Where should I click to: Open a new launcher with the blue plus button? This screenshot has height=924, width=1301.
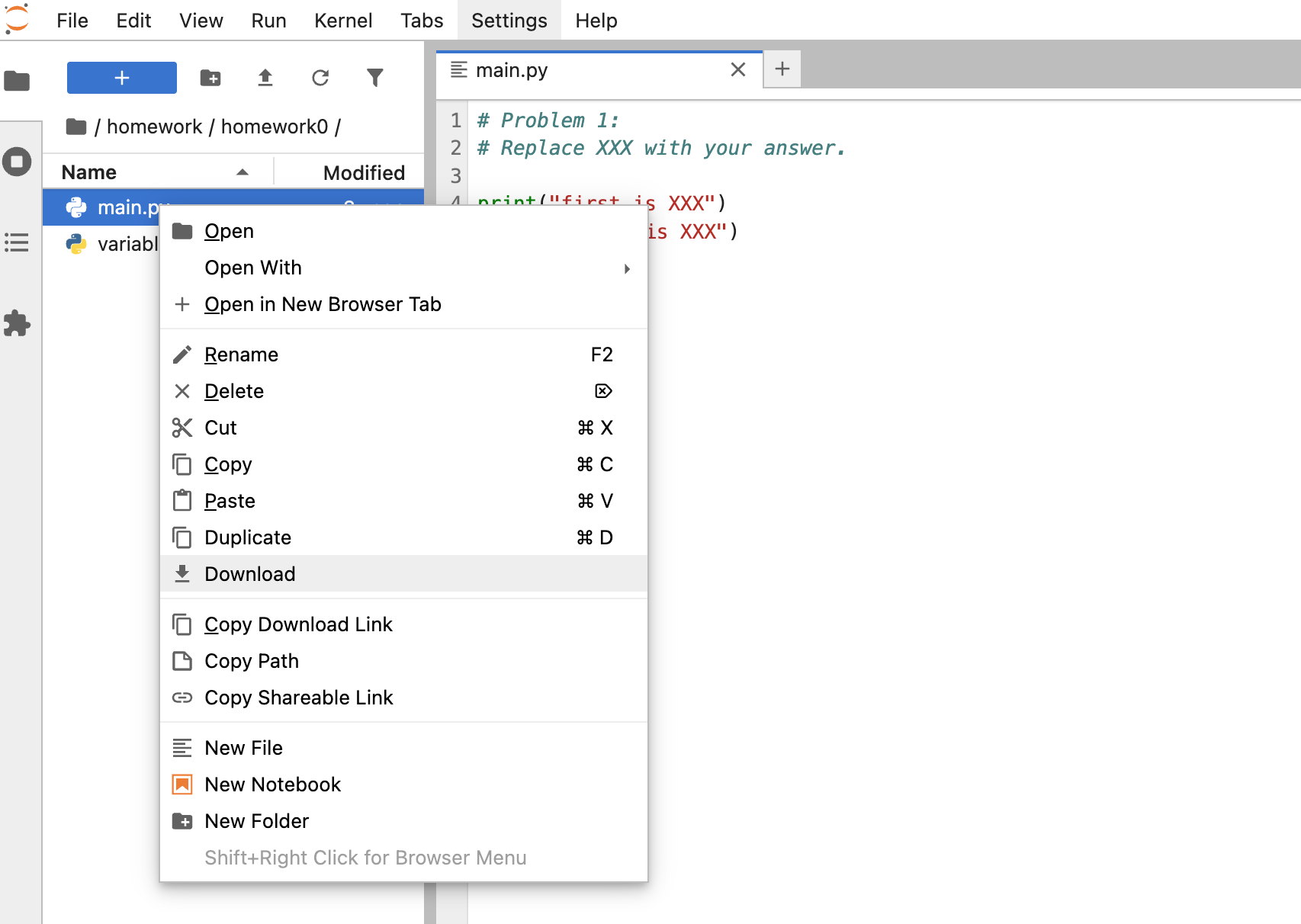[x=121, y=78]
